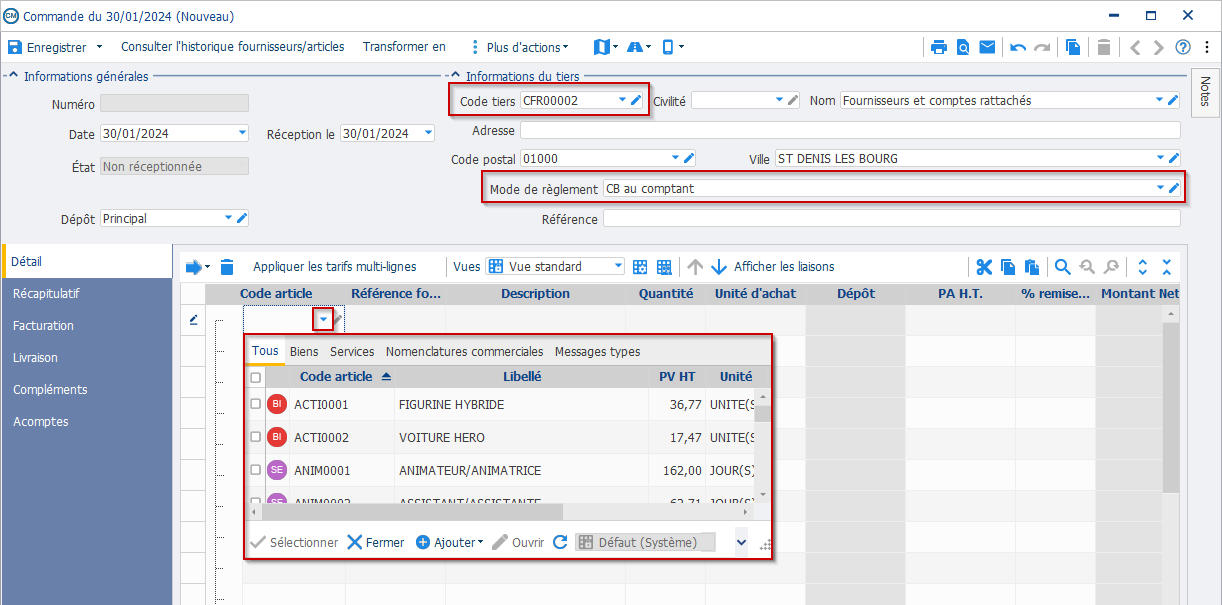Duplicate the document with the copy pages icon

1073,47
